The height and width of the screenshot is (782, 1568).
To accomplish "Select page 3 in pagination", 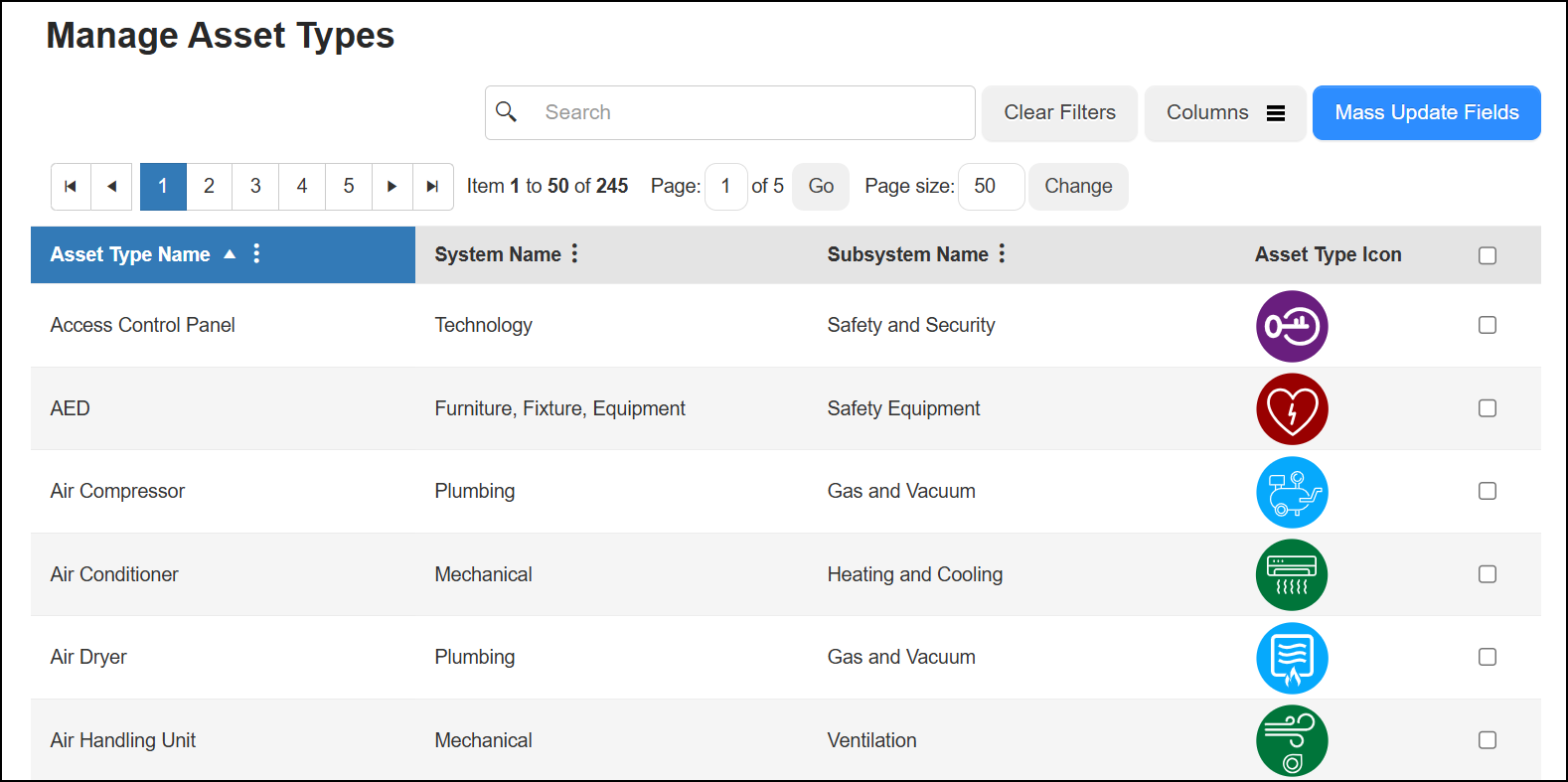I will pyautogui.click(x=255, y=187).
